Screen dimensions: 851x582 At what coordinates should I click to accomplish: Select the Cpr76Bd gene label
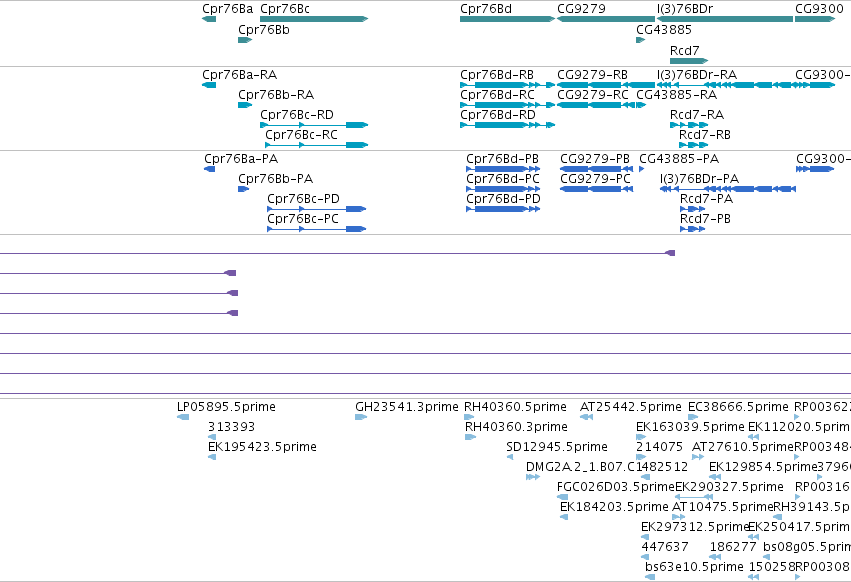click(x=486, y=9)
